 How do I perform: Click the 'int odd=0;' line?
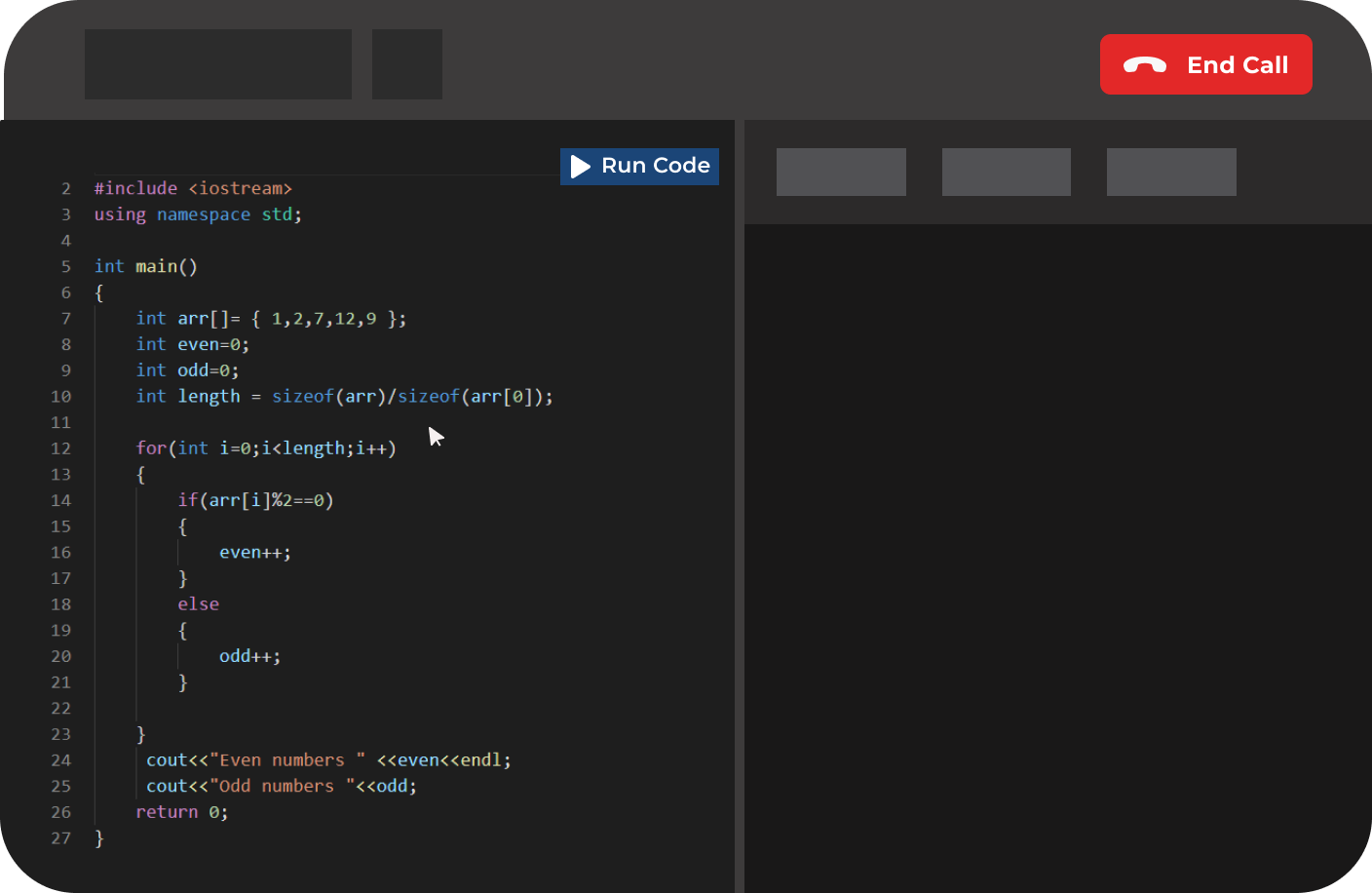(x=187, y=370)
